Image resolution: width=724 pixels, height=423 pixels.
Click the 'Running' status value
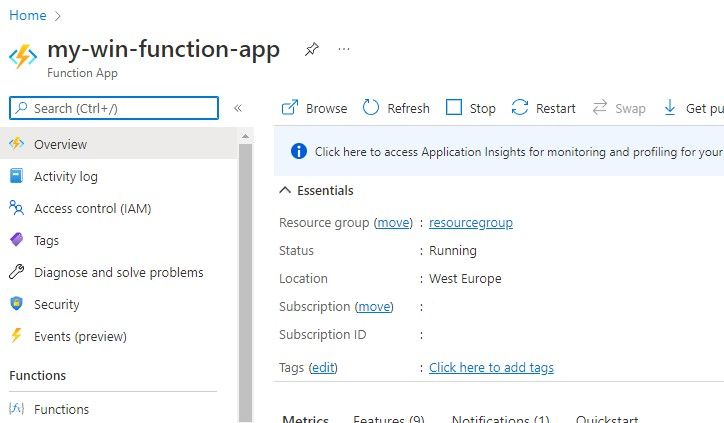coord(452,251)
